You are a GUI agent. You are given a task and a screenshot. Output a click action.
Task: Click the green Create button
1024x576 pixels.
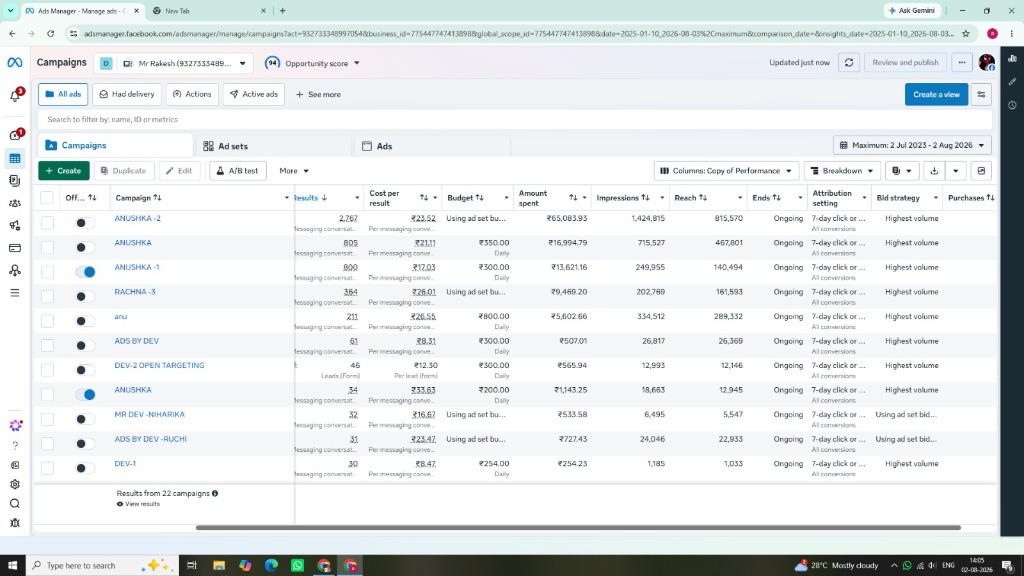click(64, 171)
